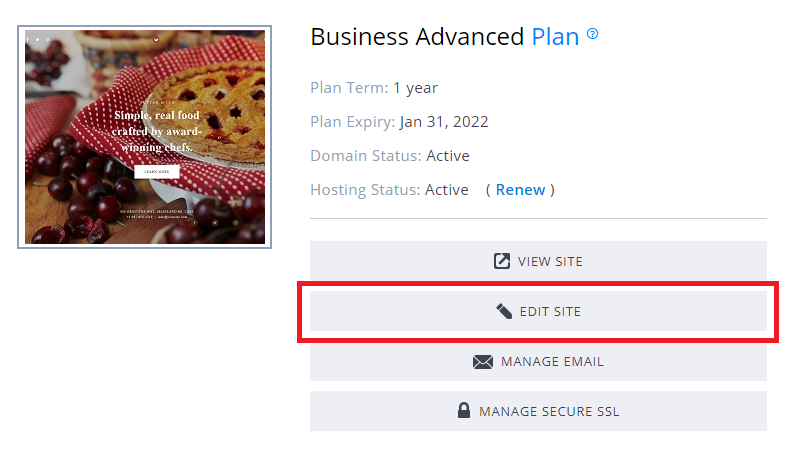The image size is (790, 456).
Task: Click the envelope icon on Manage Email
Action: 483,362
